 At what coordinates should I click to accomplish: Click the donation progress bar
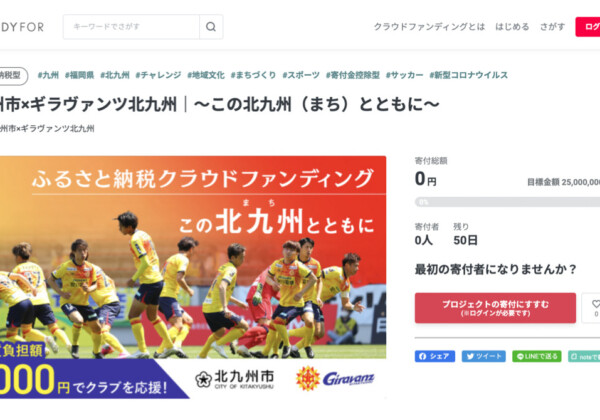(x=507, y=202)
